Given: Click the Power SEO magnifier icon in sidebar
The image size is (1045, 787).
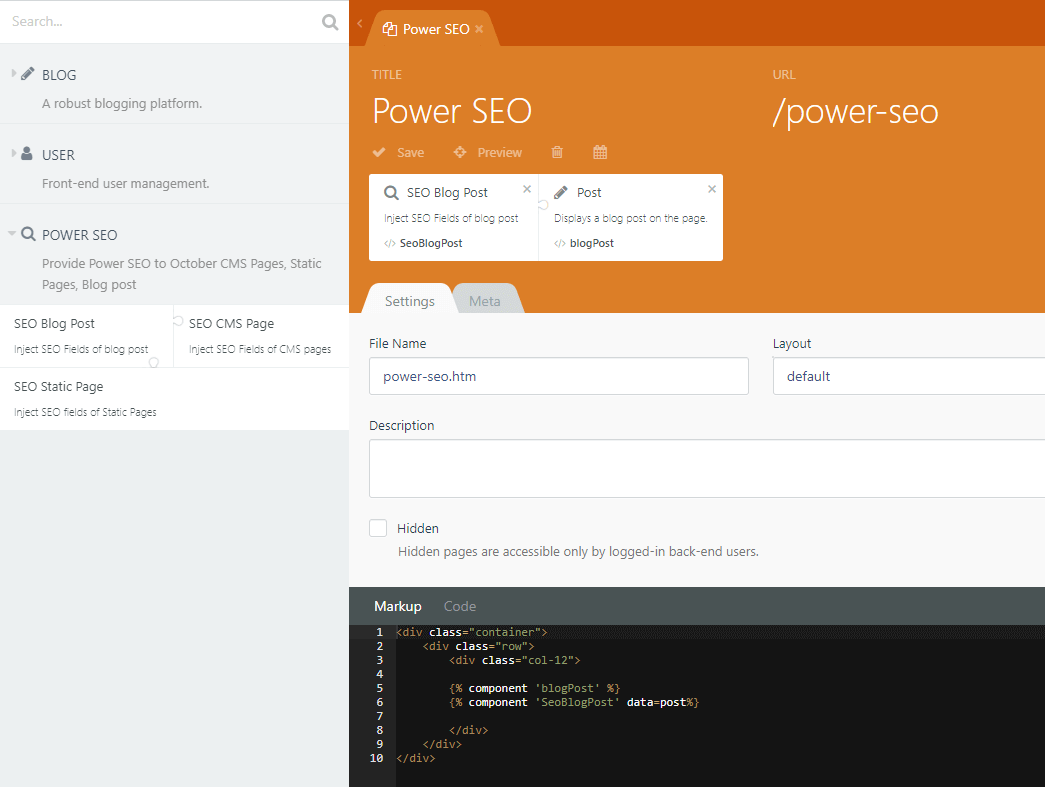Looking at the screenshot, I should tap(28, 234).
